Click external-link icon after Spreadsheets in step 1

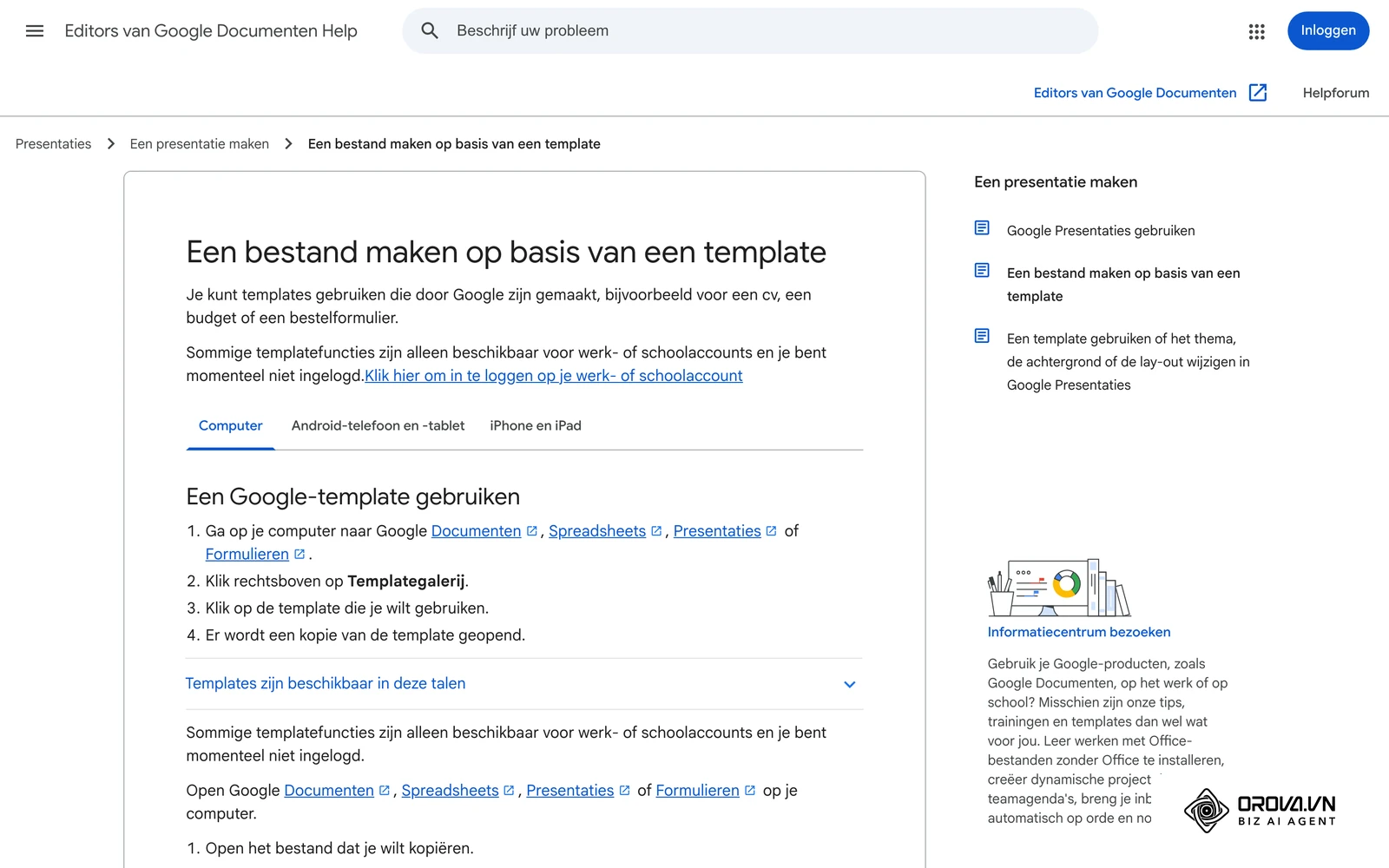pyautogui.click(x=656, y=531)
